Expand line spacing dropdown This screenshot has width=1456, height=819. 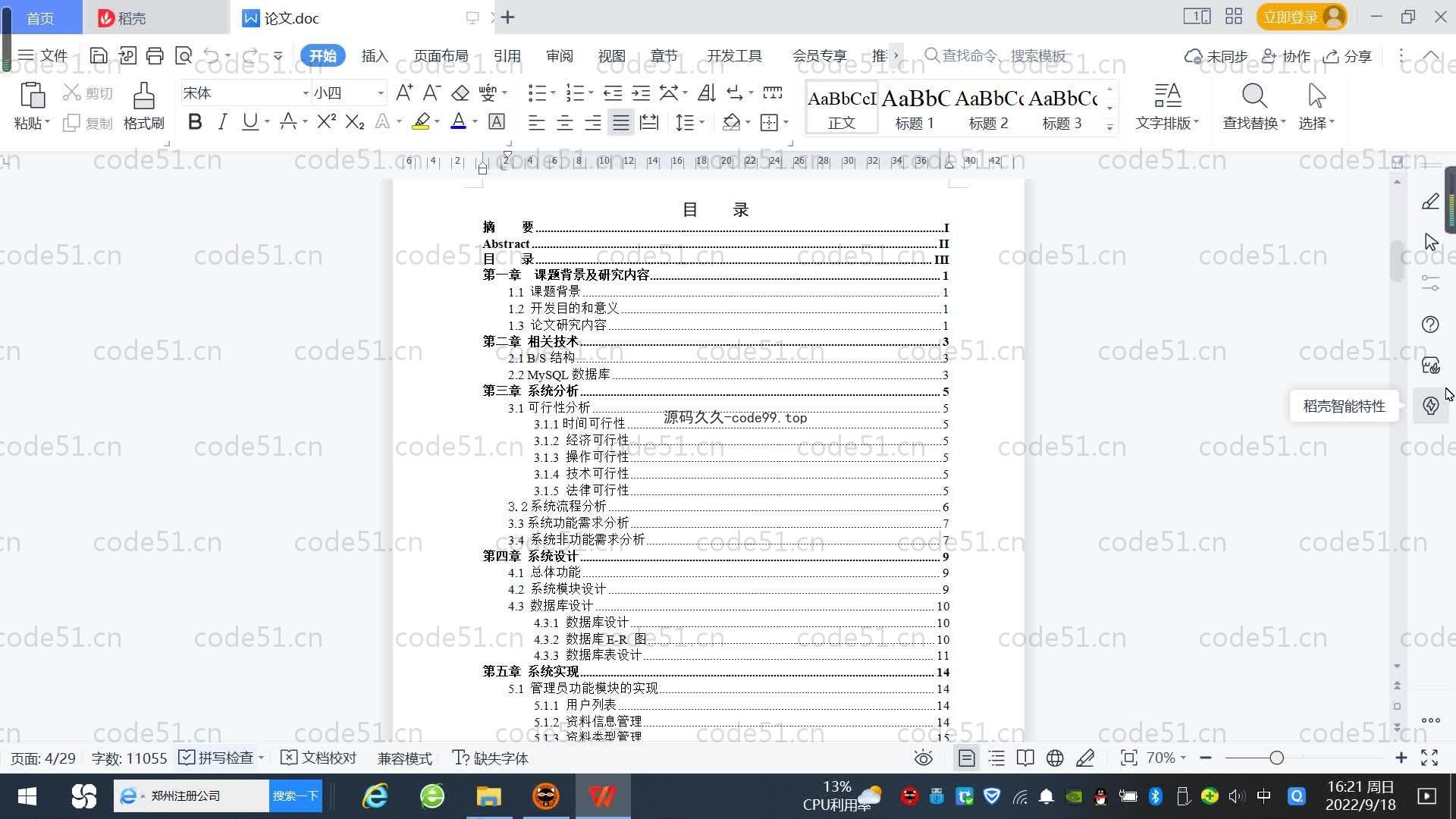click(702, 122)
